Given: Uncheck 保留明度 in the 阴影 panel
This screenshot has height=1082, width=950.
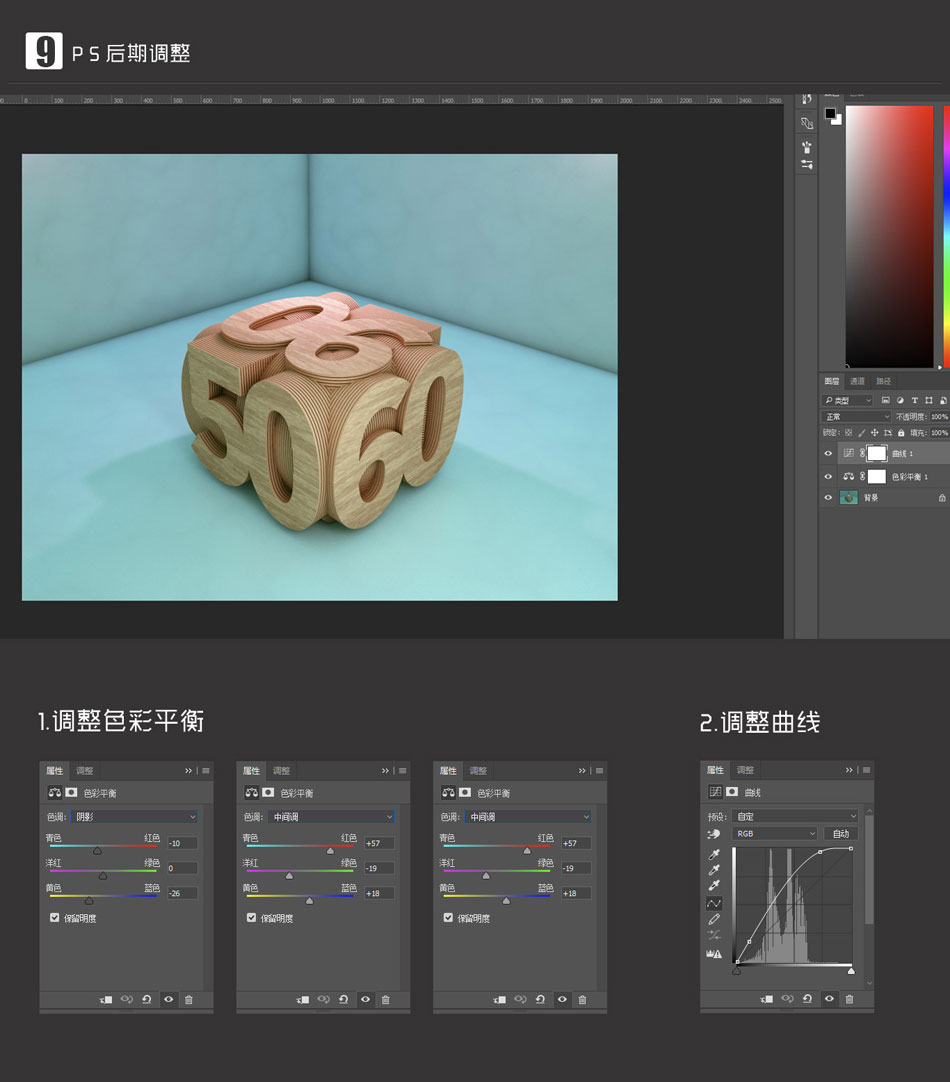Looking at the screenshot, I should [55, 918].
